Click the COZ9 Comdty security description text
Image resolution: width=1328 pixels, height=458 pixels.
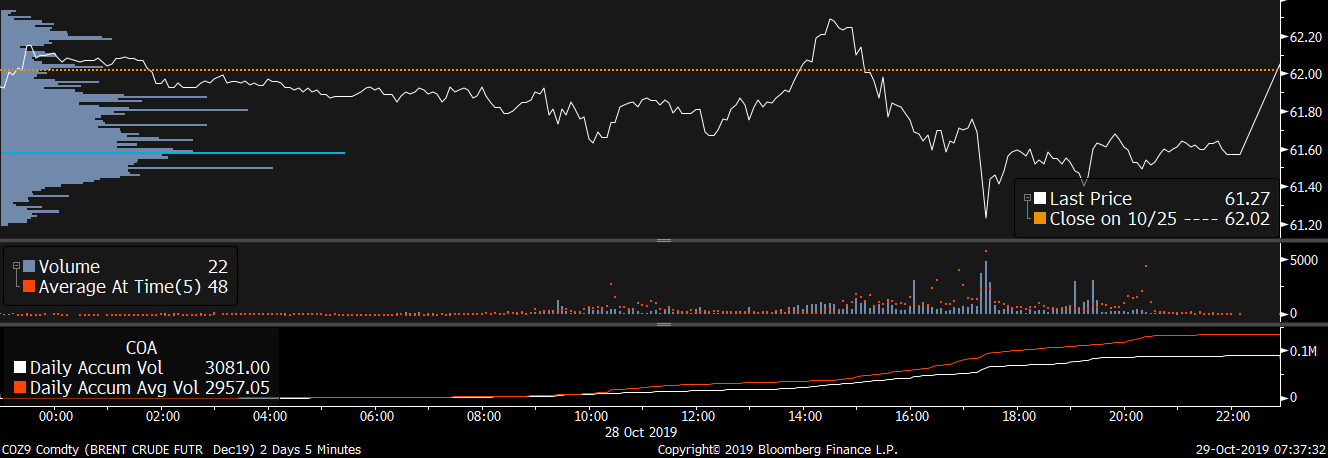[x=180, y=450]
